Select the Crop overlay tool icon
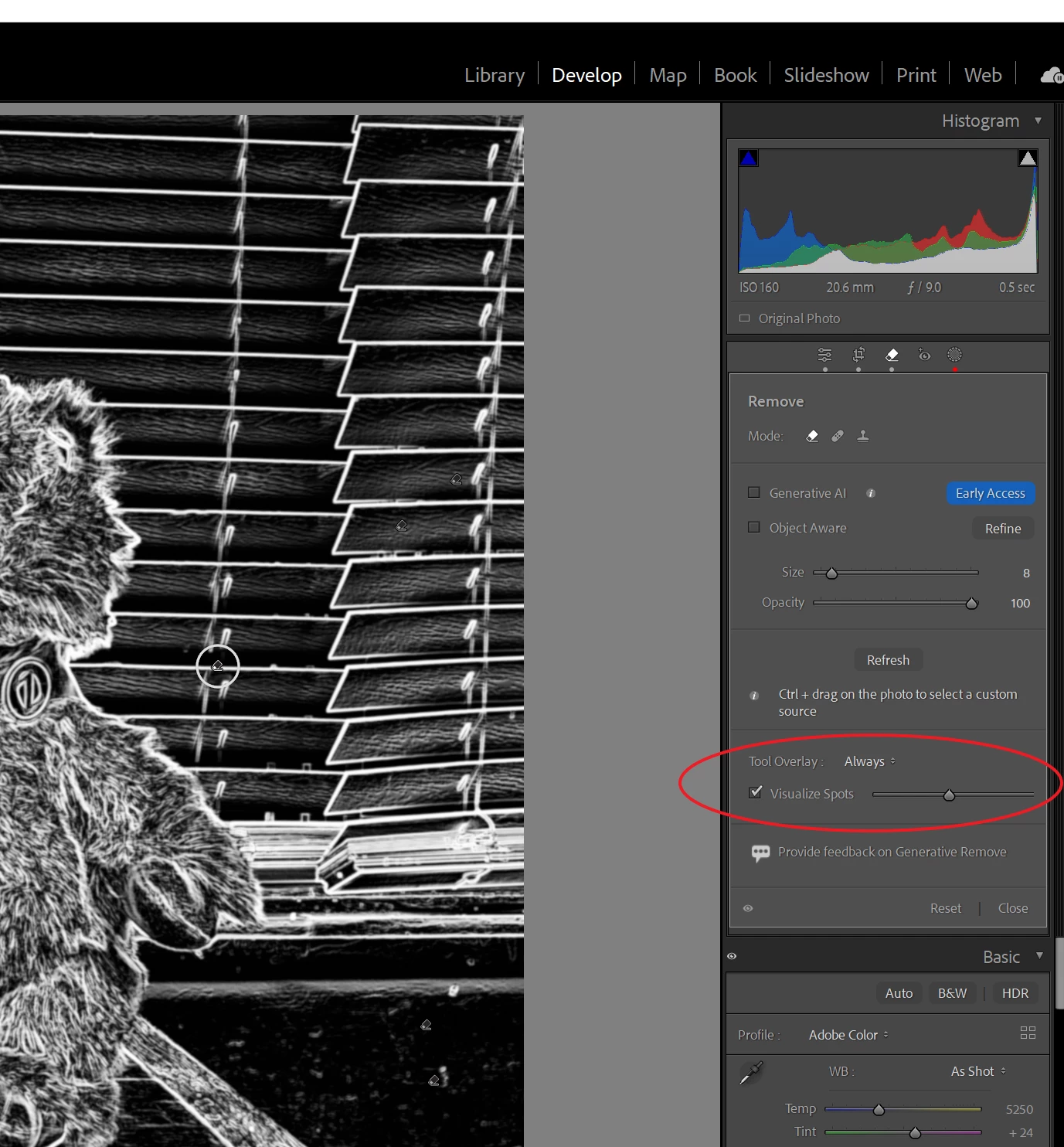 [858, 355]
